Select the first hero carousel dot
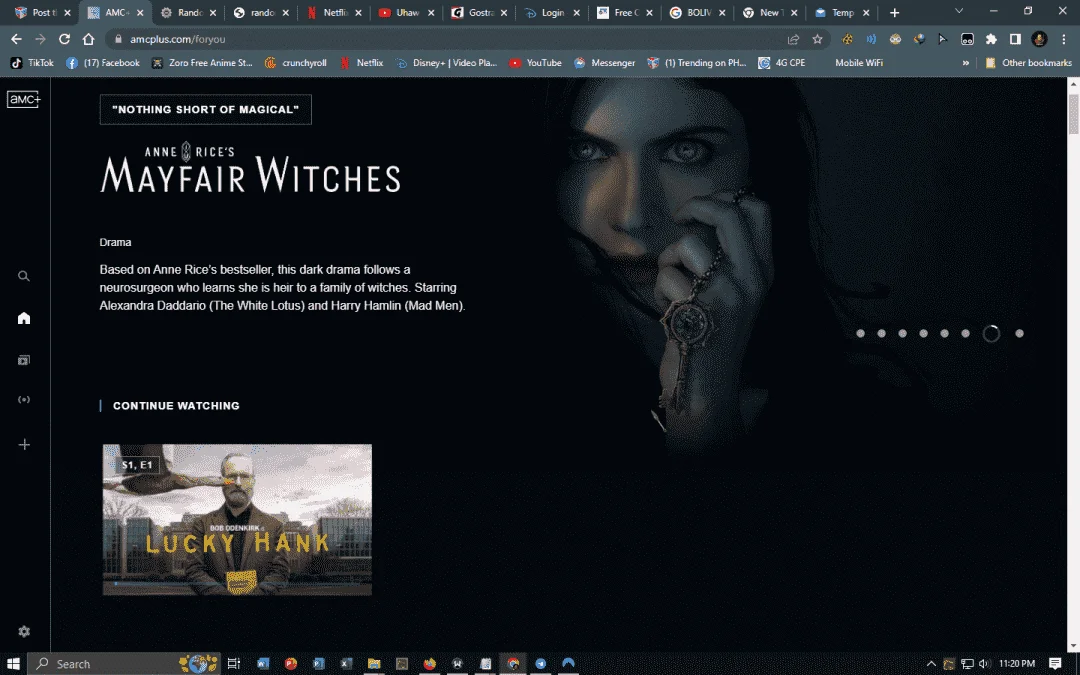 point(860,333)
